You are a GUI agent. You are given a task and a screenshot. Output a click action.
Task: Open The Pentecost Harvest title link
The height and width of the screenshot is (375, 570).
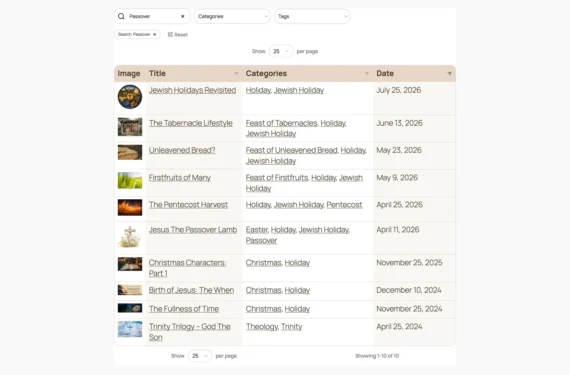tap(188, 205)
